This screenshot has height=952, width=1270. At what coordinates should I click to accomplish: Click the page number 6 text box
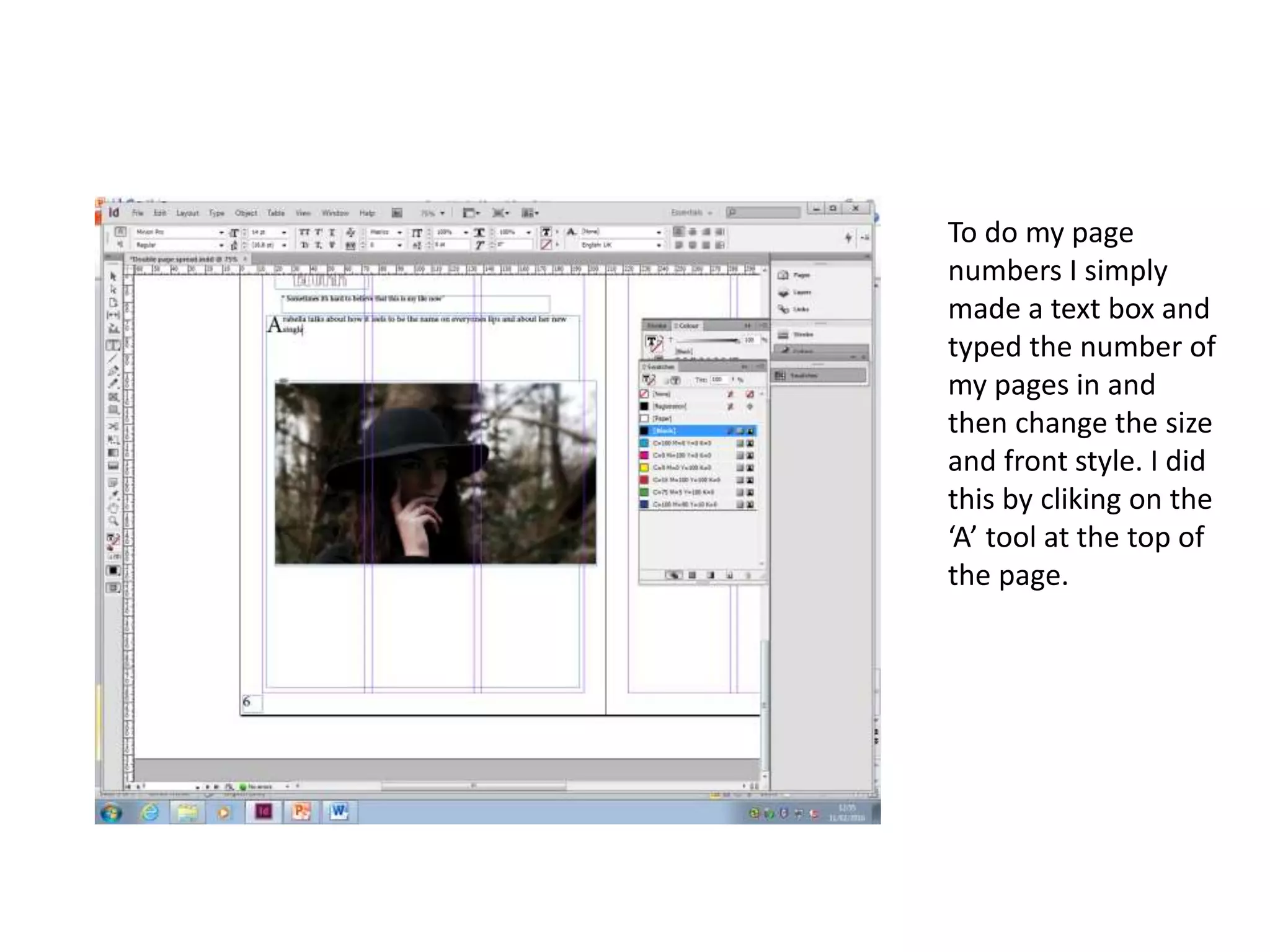click(x=252, y=703)
